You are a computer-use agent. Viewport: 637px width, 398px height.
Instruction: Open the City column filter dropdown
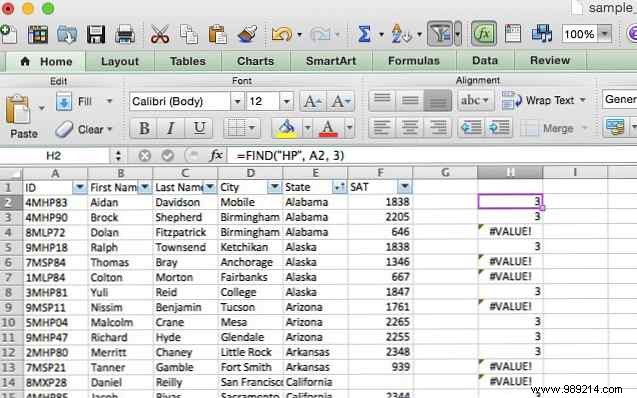pyautogui.click(x=275, y=187)
